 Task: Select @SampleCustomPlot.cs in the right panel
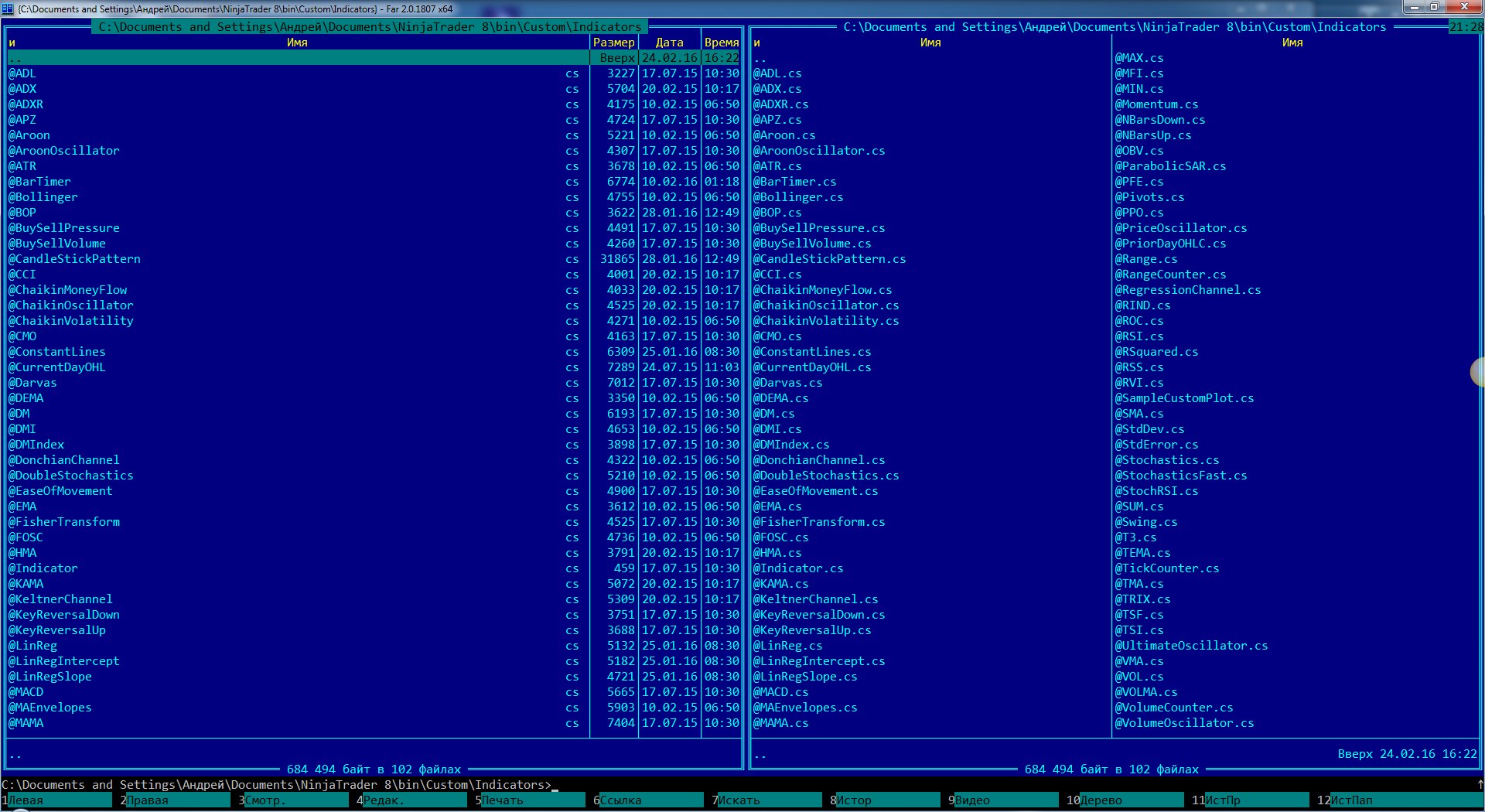click(x=1185, y=398)
